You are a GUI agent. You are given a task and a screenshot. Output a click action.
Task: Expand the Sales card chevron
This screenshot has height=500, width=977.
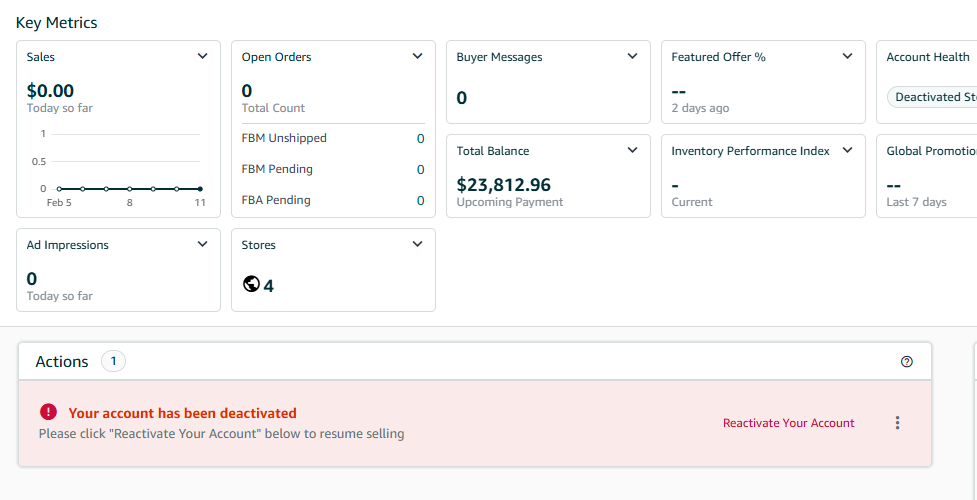203,57
